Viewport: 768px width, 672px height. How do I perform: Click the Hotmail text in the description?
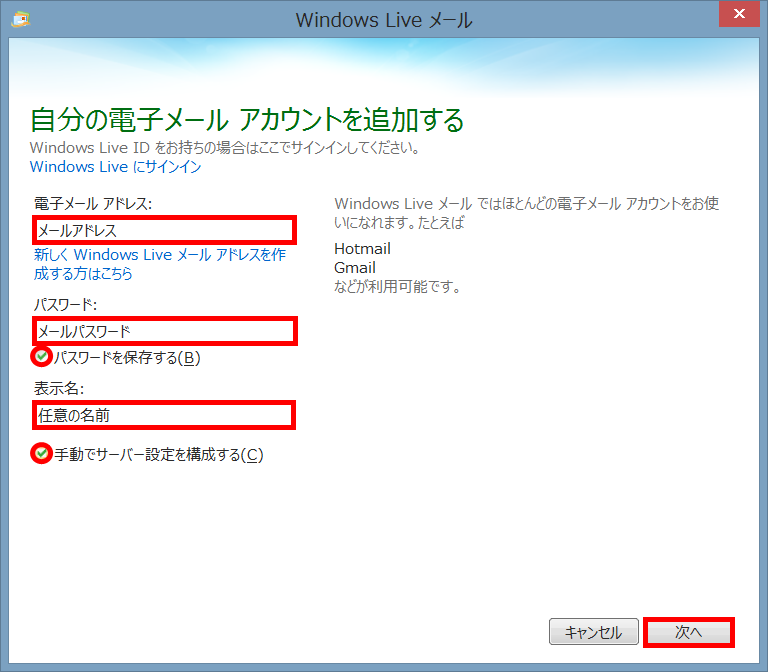(362, 249)
